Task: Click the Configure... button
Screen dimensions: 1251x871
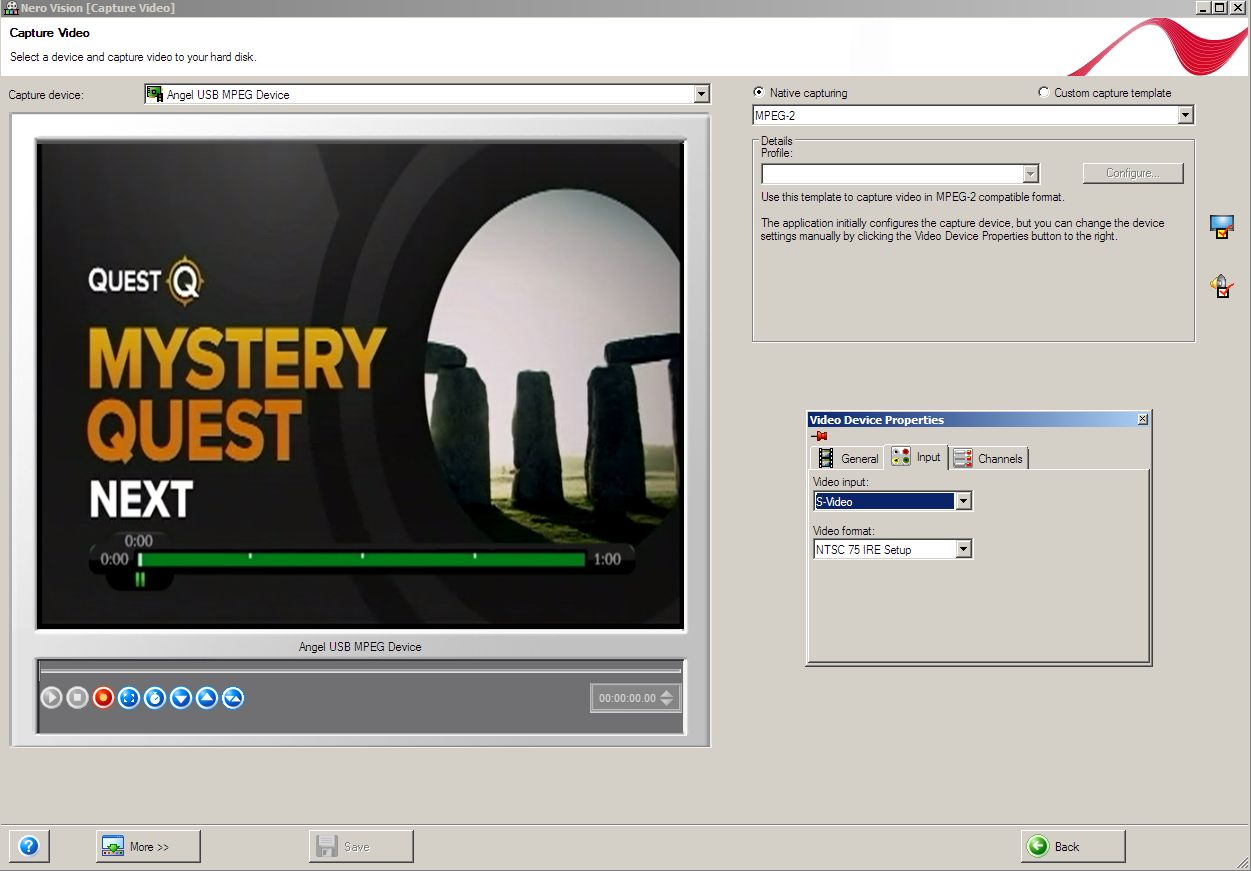Action: pyautogui.click(x=1133, y=173)
